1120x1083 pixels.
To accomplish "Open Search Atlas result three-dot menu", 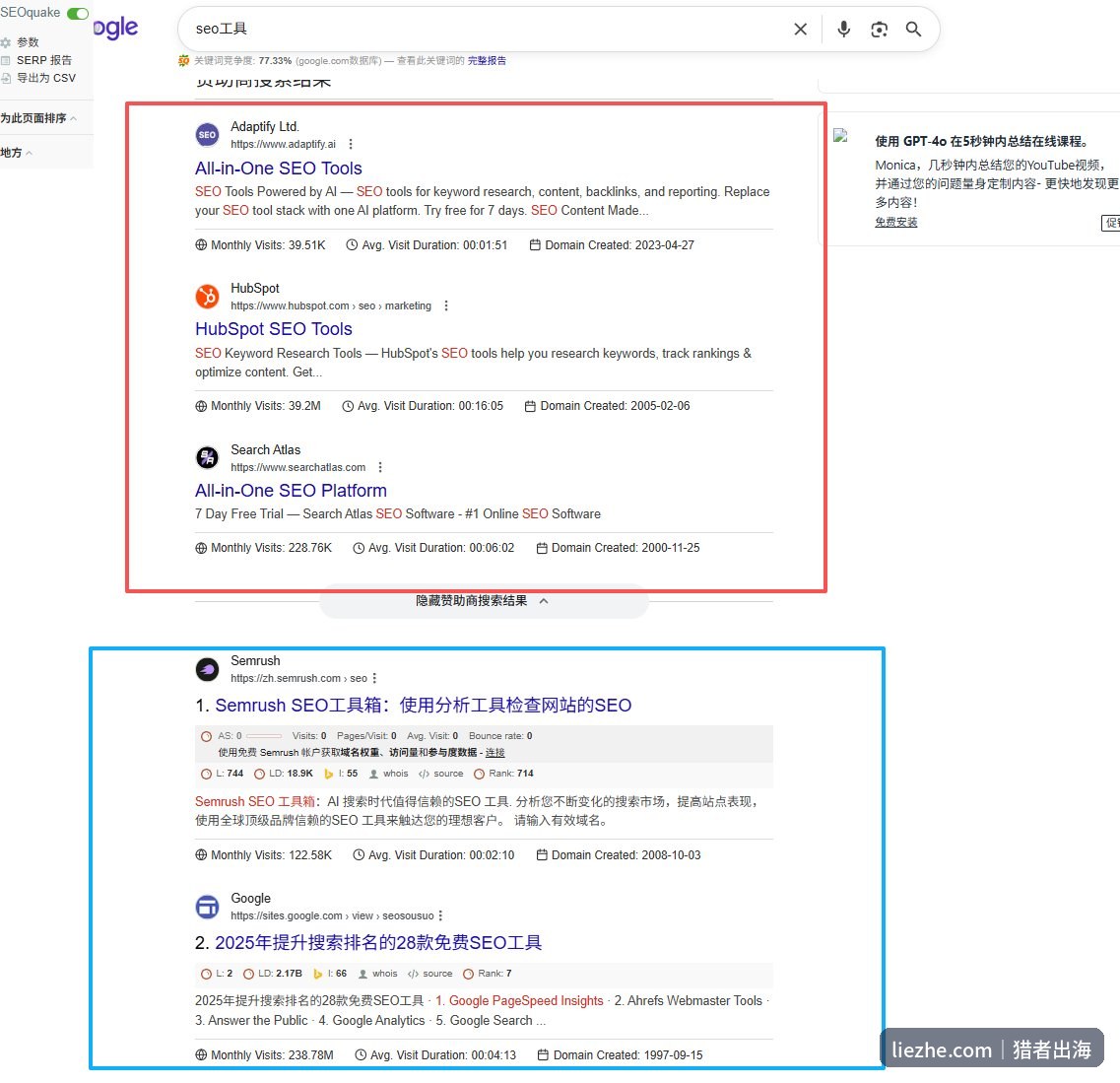I will pyautogui.click(x=380, y=467).
